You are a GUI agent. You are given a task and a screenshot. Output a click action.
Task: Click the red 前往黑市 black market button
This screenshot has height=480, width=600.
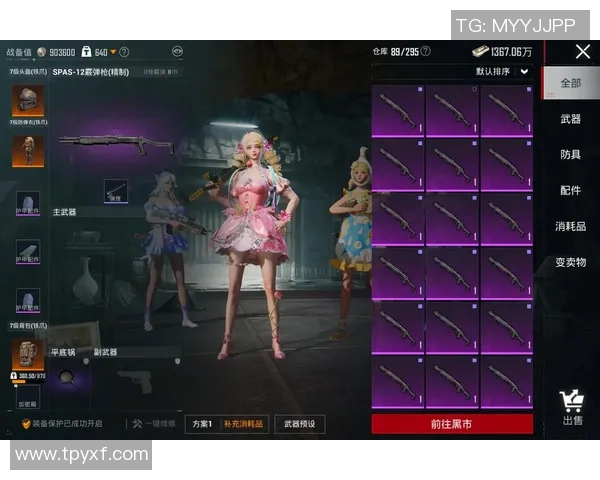(452, 424)
